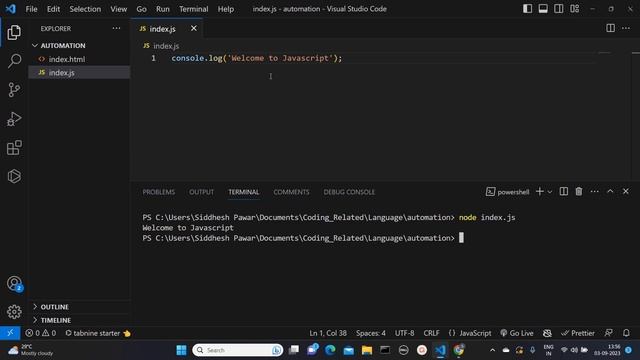Open the Search view in activity bar

(x=14, y=61)
